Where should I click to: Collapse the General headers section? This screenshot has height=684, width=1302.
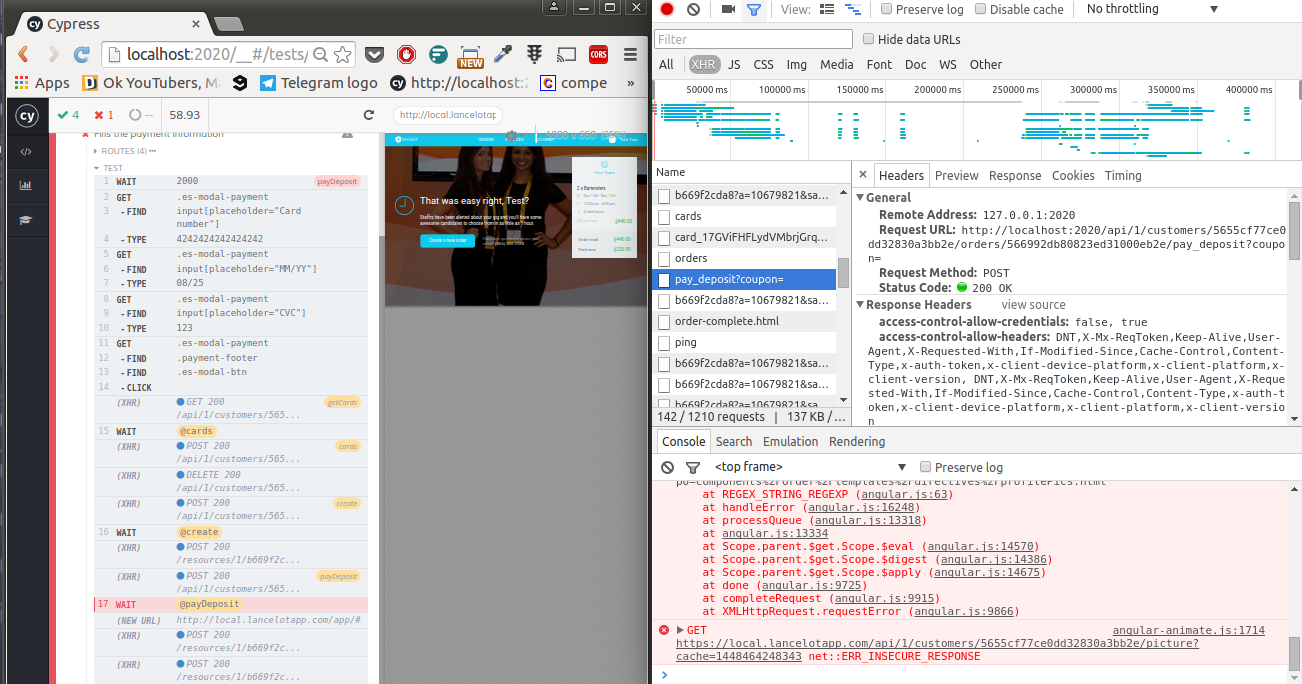click(x=860, y=197)
